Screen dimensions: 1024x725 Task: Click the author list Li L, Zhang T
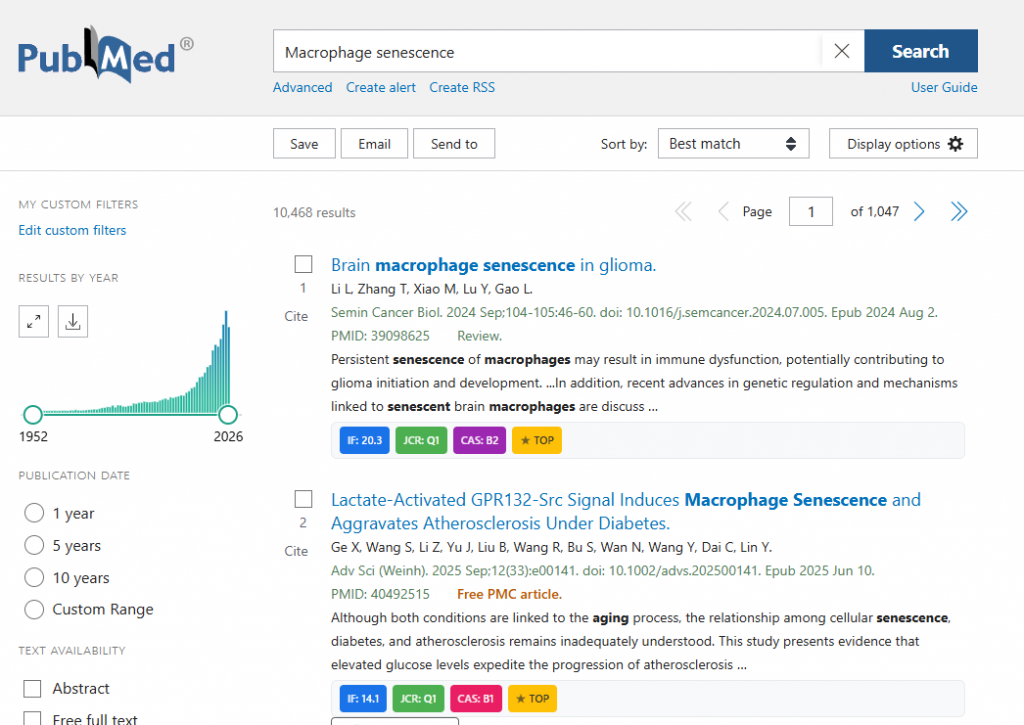[x=432, y=289]
